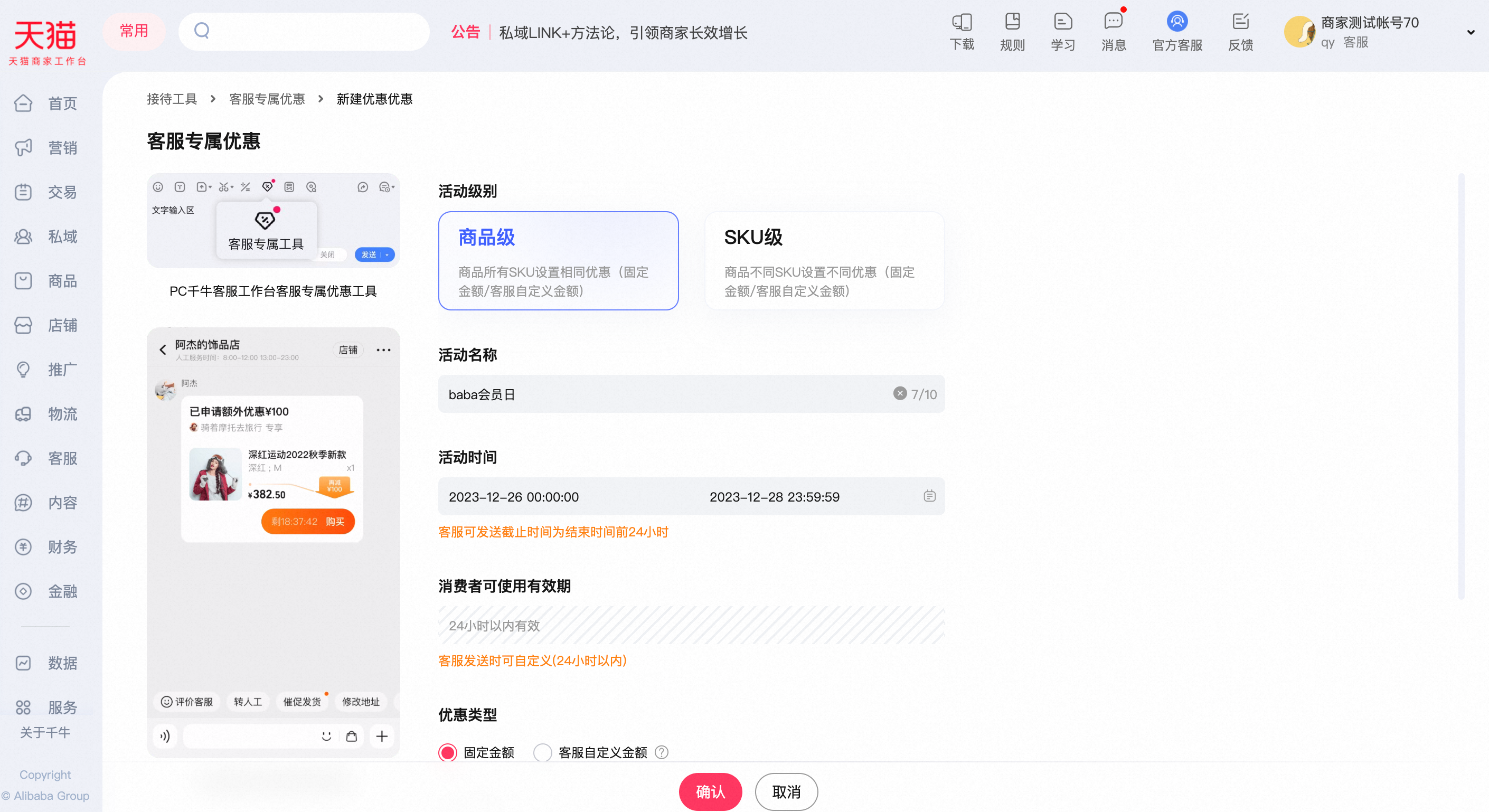Open 内容 content in sidebar
This screenshot has height=812, width=1489.
pyautogui.click(x=45, y=503)
